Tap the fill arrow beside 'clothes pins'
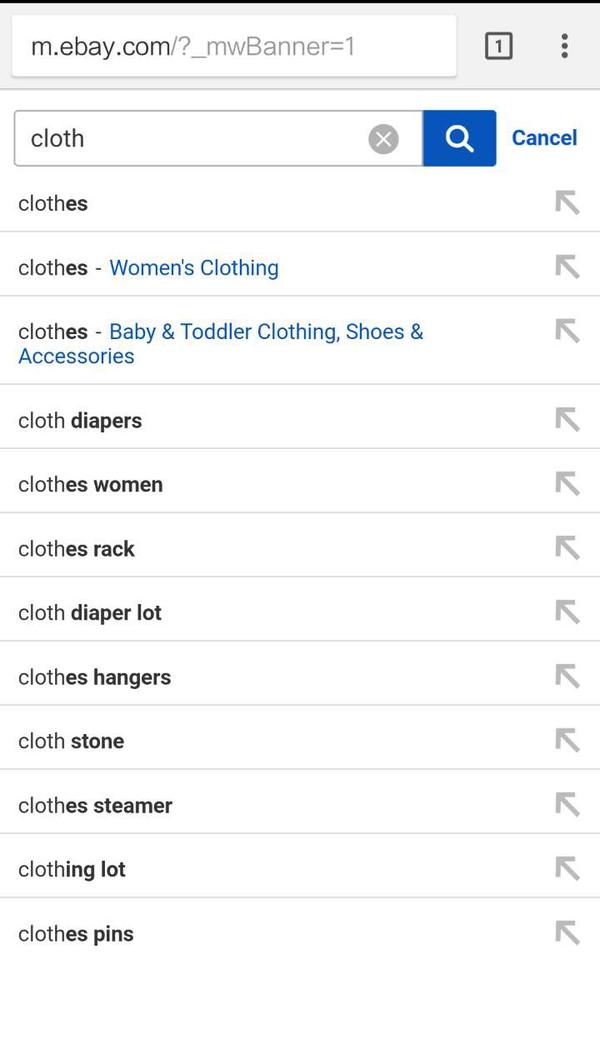Screen dimensions: 600x1039 tap(568, 934)
